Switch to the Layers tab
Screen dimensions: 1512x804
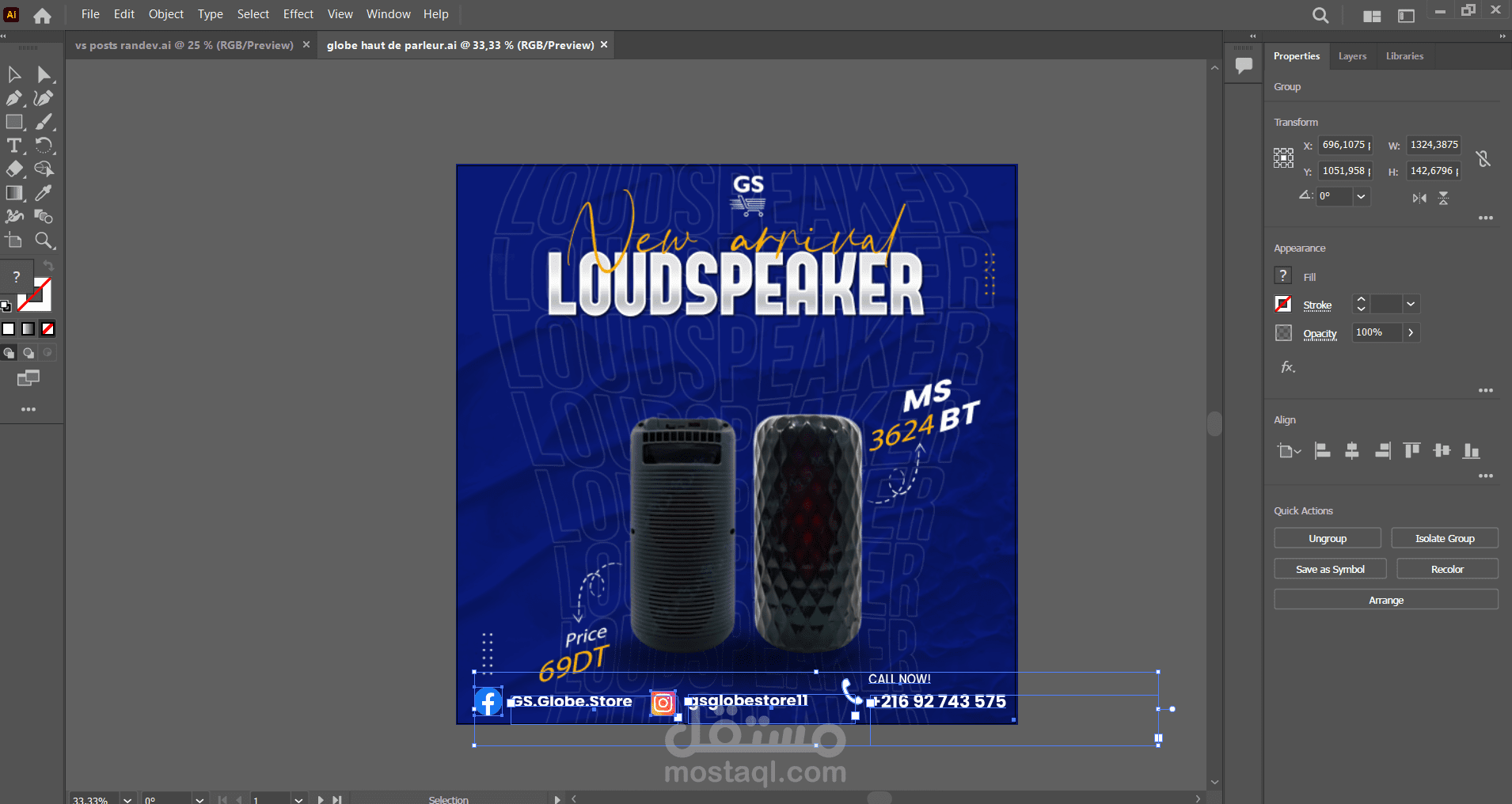(1352, 56)
